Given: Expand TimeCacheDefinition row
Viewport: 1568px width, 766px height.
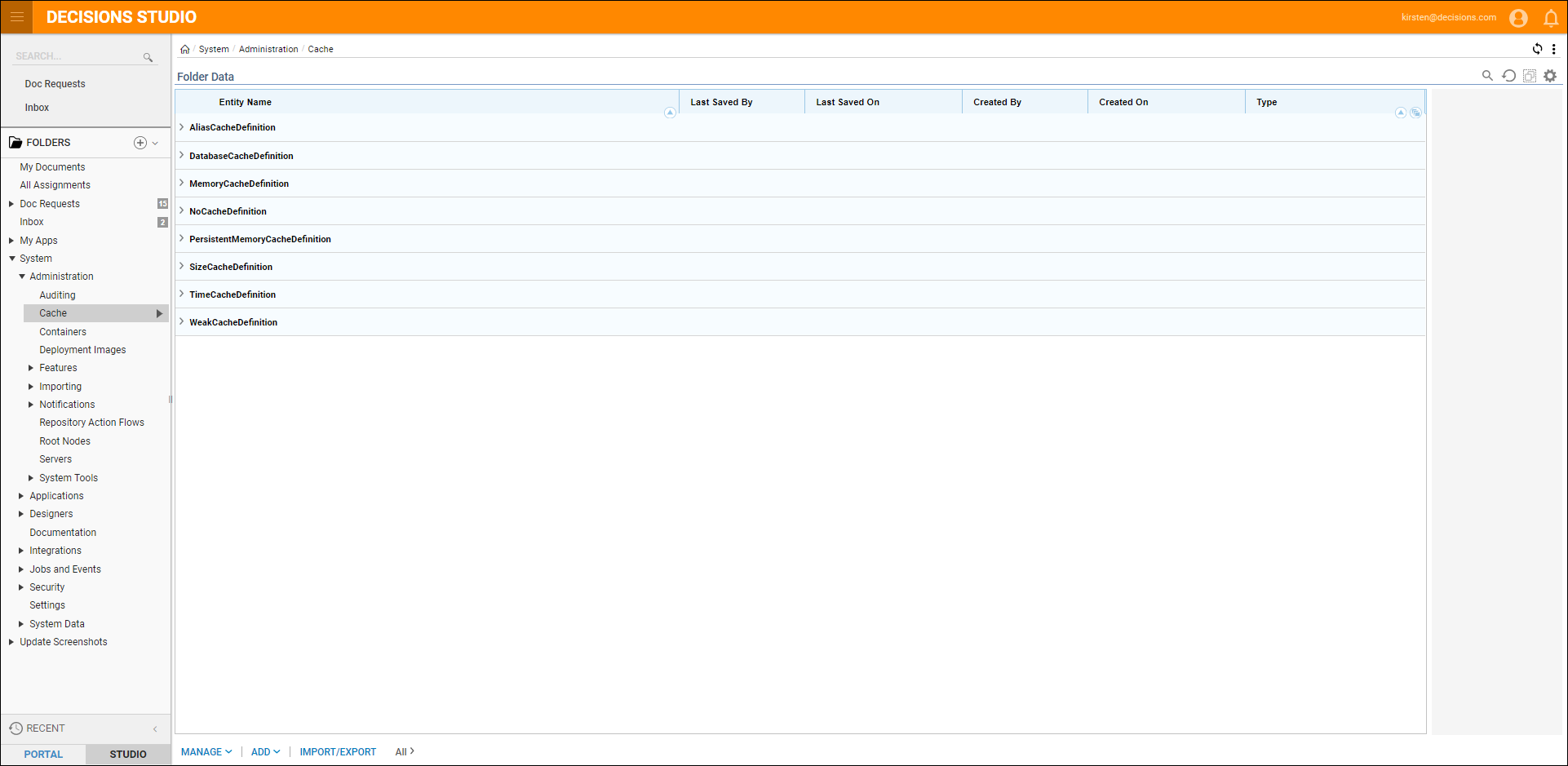Looking at the screenshot, I should click(x=181, y=294).
